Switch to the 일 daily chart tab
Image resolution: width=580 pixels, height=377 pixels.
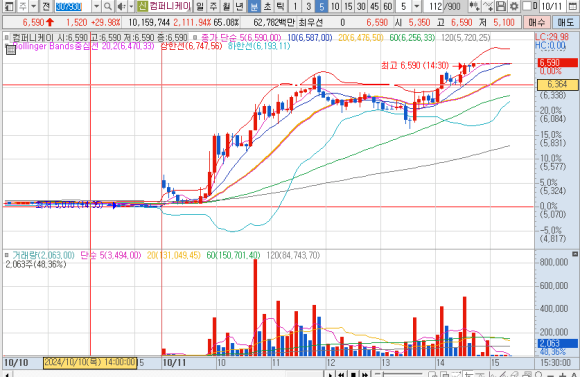(x=200, y=6)
